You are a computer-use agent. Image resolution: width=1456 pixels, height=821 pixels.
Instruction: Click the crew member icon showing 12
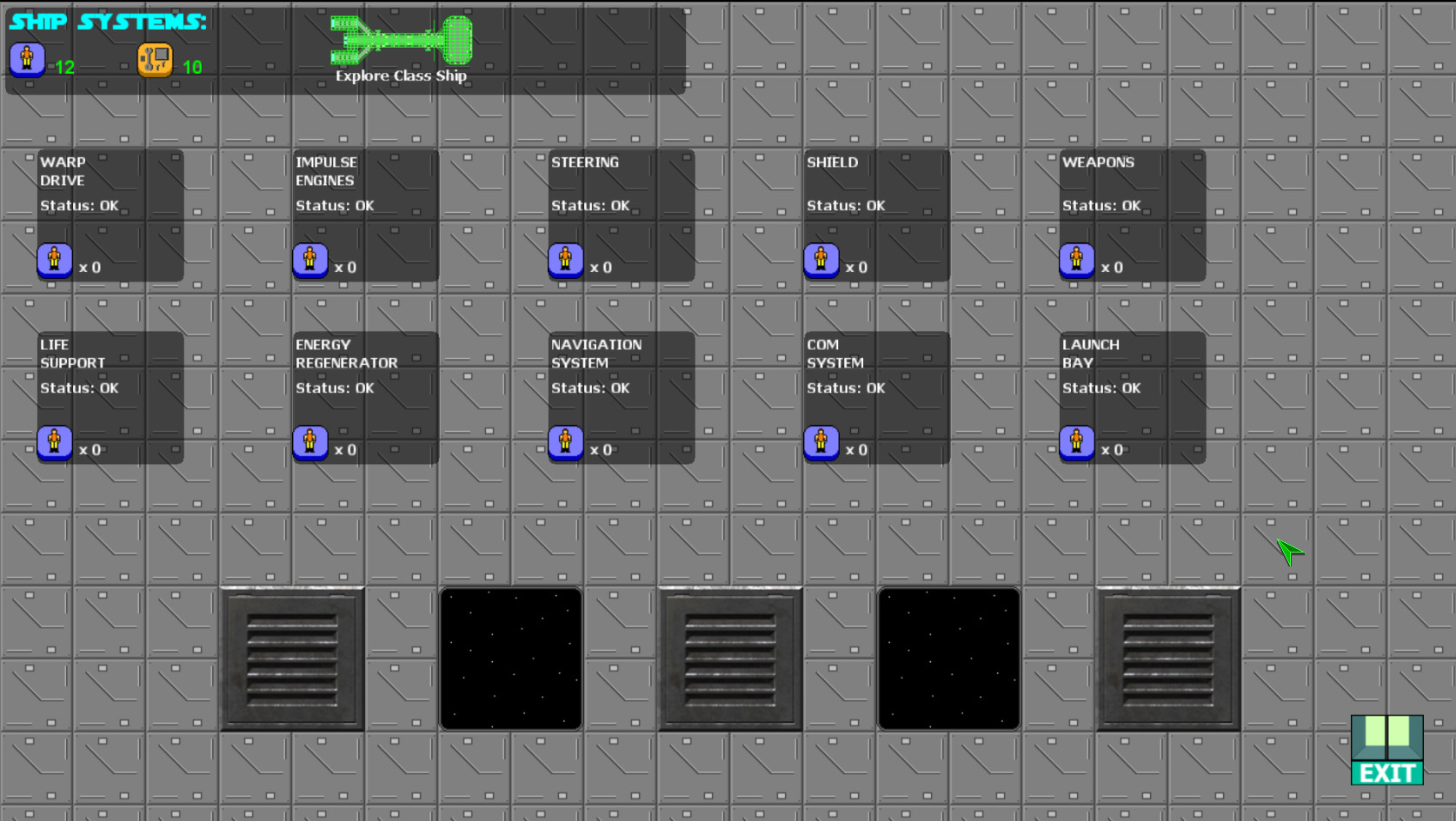(27, 61)
